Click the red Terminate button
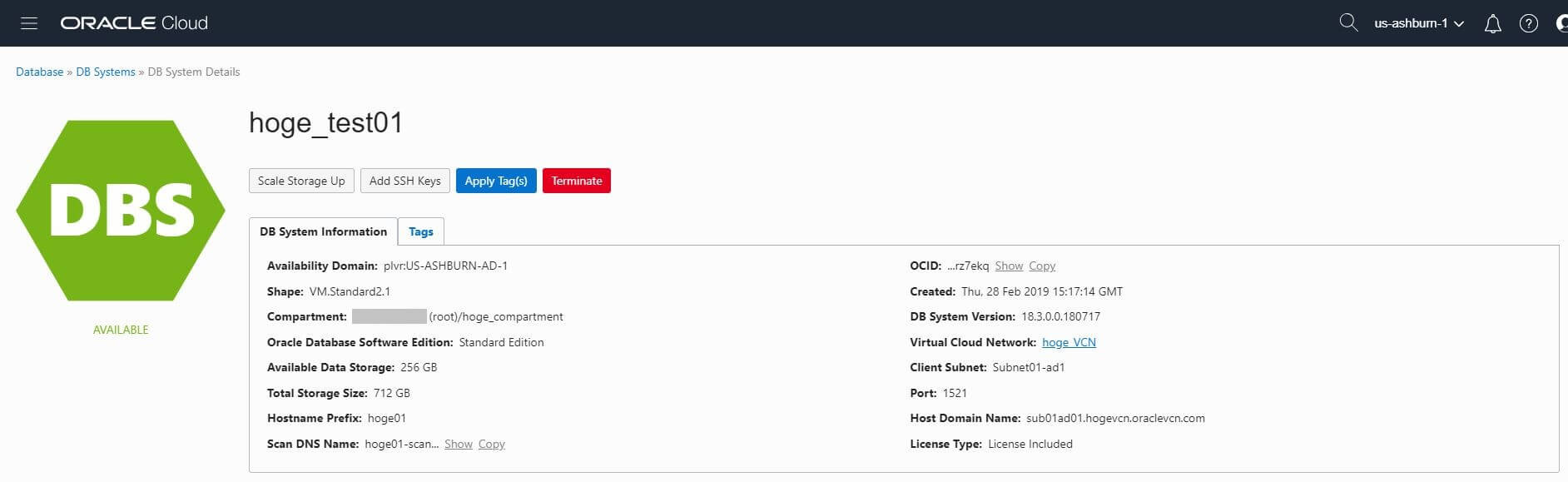The image size is (1568, 482). (x=577, y=181)
